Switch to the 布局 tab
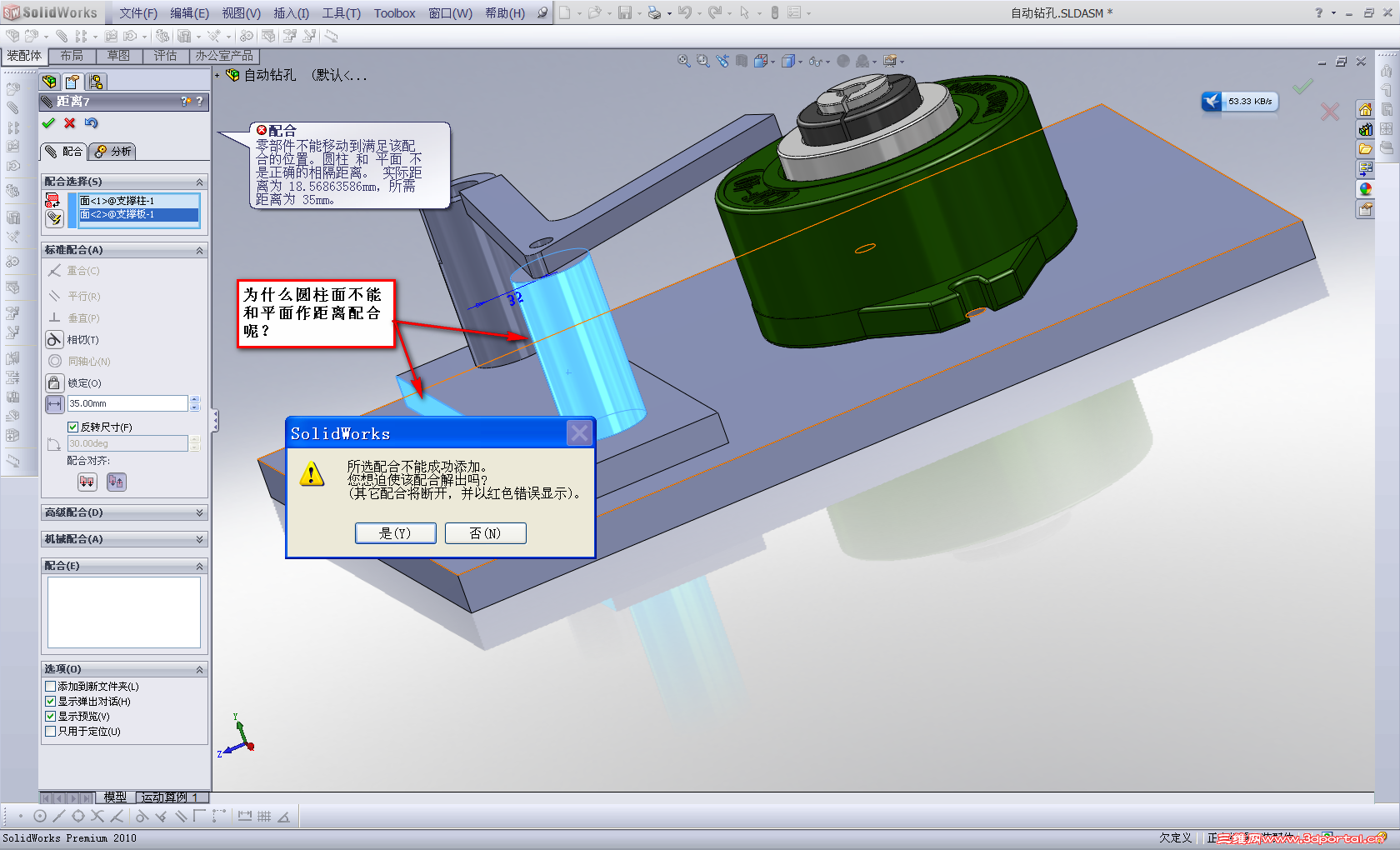Viewport: 1400px width, 850px height. point(72,56)
